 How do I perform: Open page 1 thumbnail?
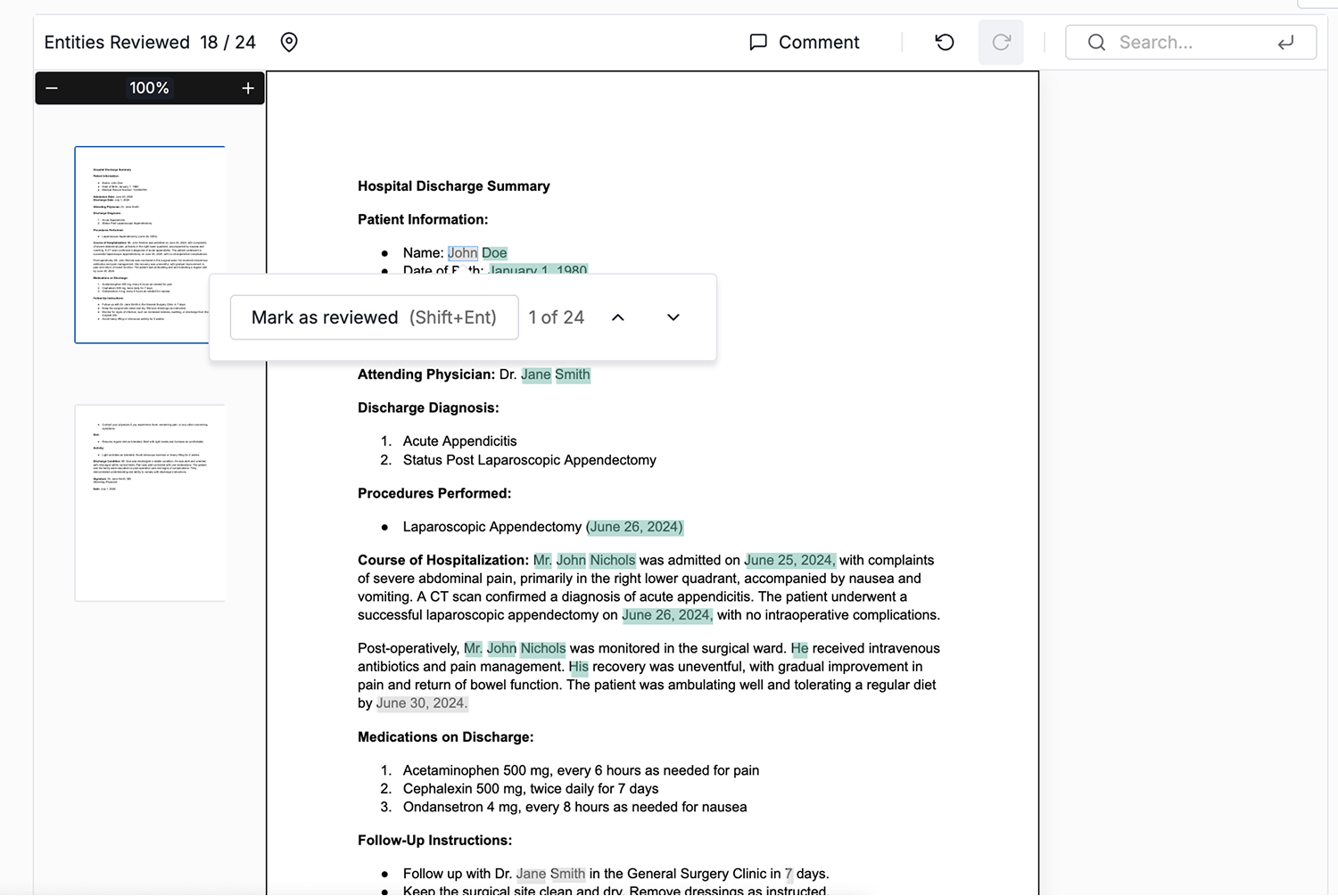click(x=150, y=244)
